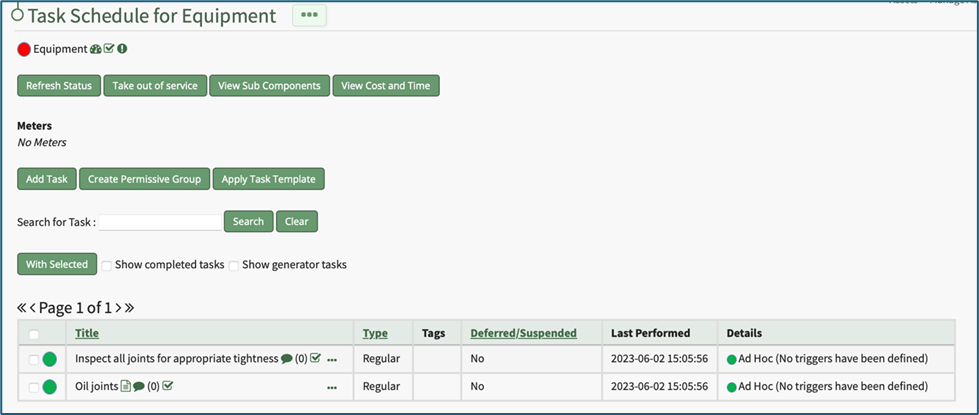
Task: Click the Equipment checkmark task icon
Action: click(x=109, y=49)
